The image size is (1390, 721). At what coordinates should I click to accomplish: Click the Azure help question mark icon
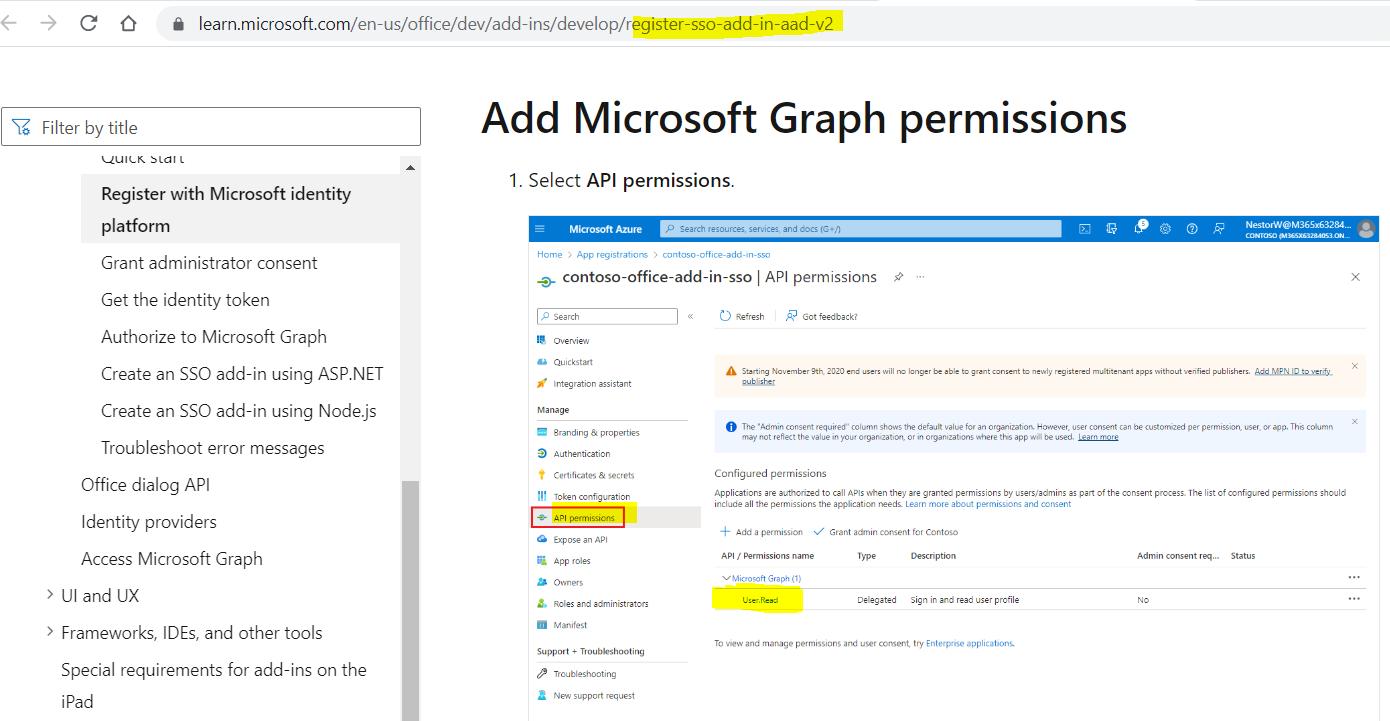[1192, 229]
